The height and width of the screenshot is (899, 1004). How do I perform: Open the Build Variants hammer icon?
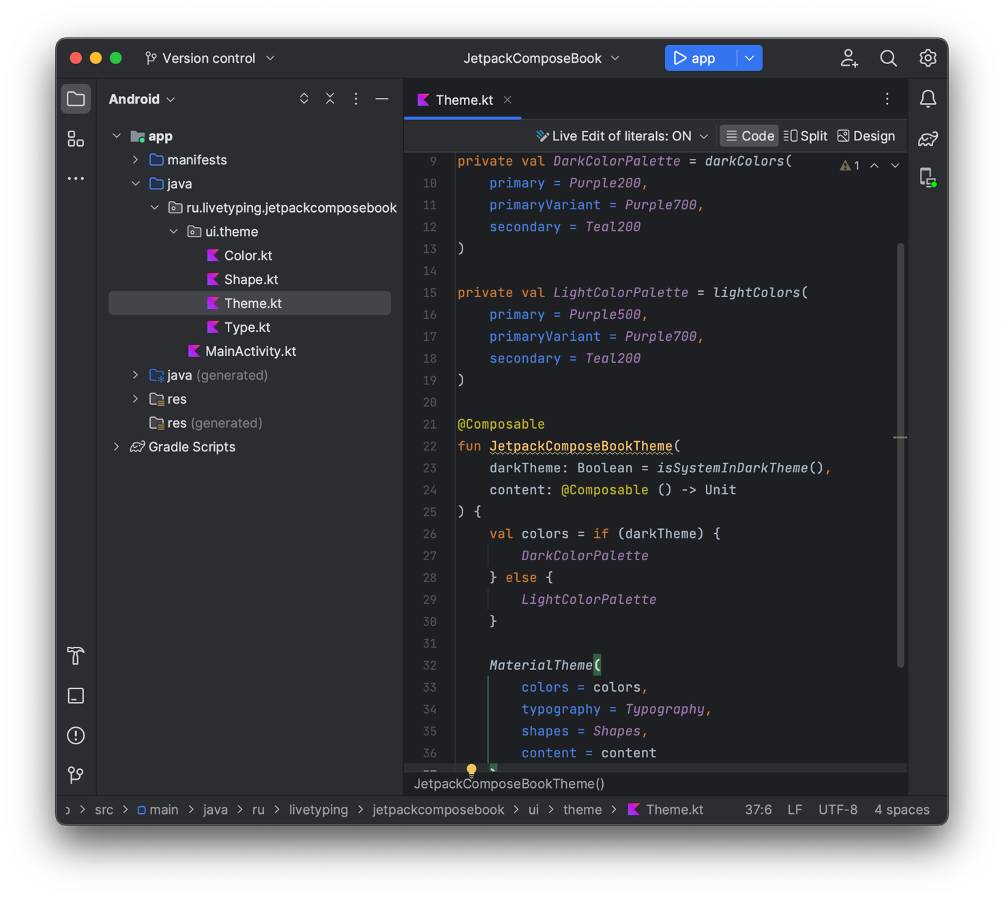tap(76, 656)
